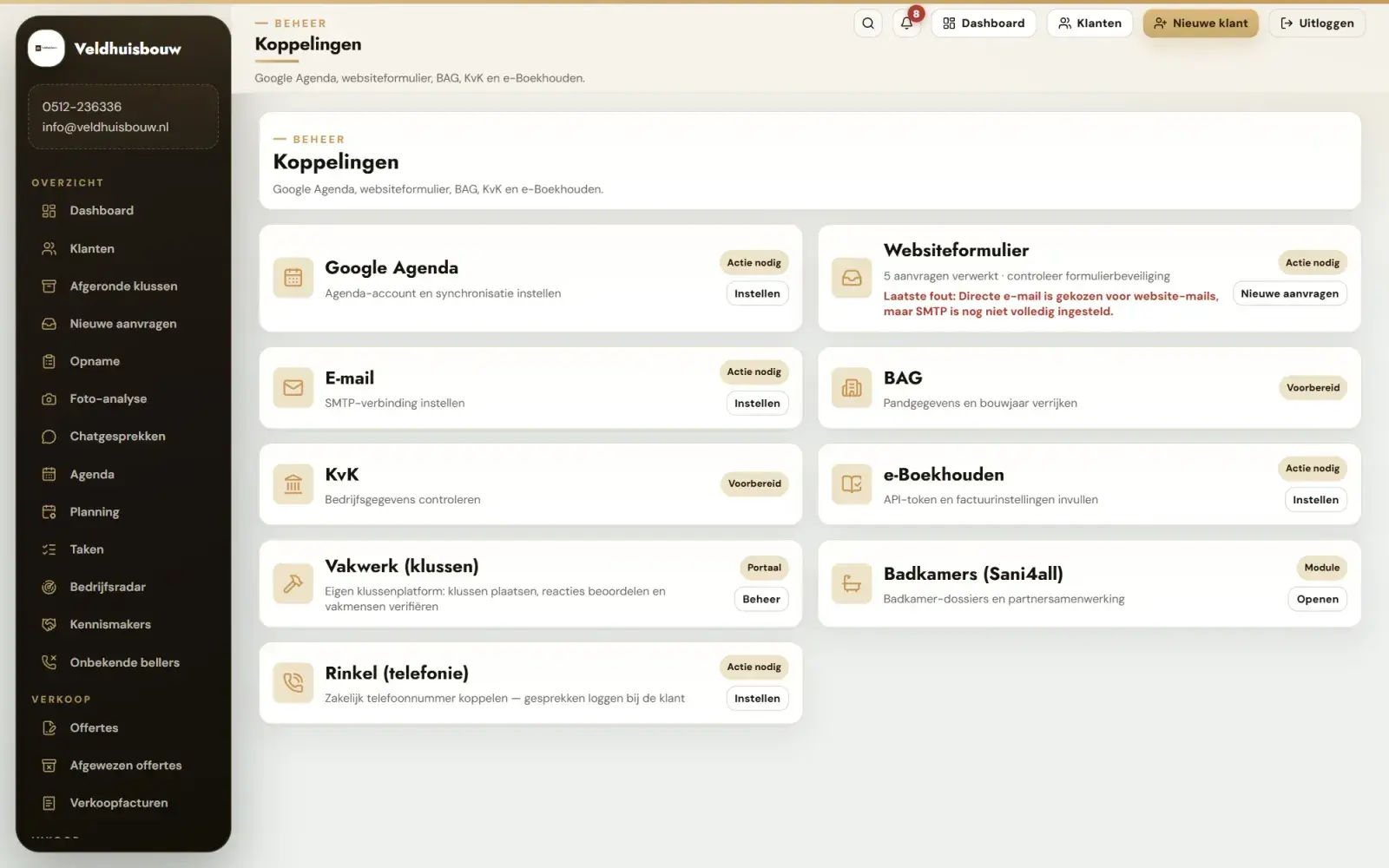Click the Badkamers bathtub icon
This screenshot has width=1389, height=868.
click(x=852, y=583)
